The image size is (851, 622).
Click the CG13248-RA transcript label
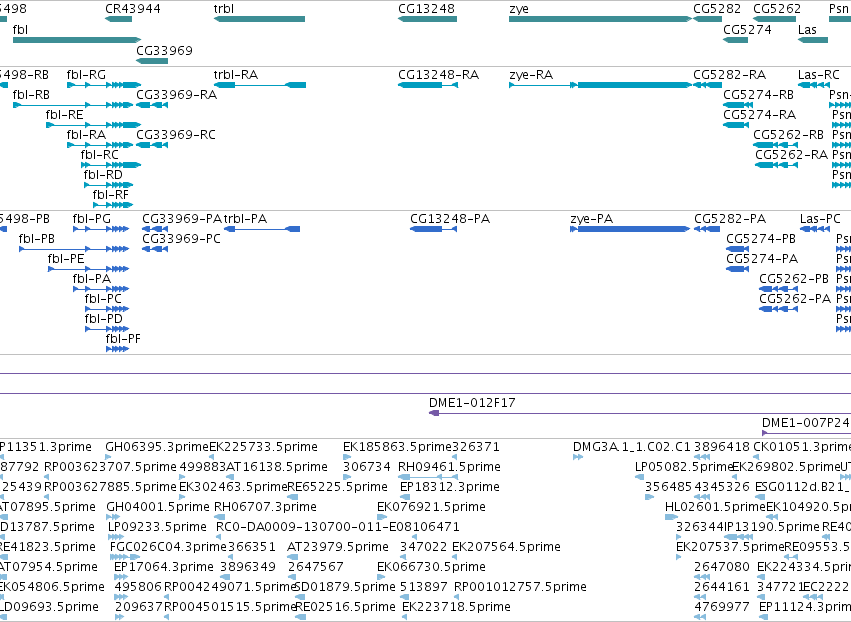439,75
